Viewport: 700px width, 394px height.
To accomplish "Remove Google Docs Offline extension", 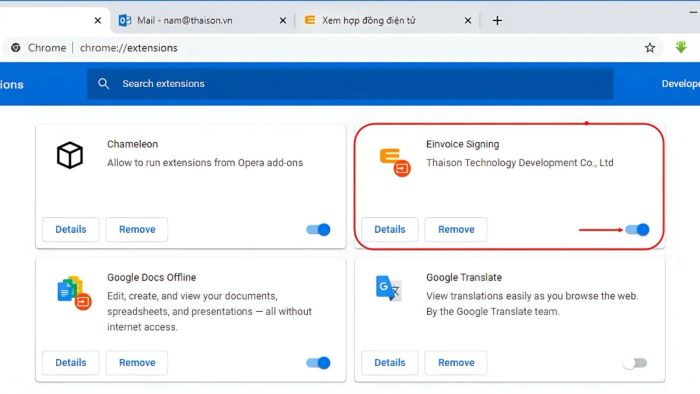I will pyautogui.click(x=137, y=363).
